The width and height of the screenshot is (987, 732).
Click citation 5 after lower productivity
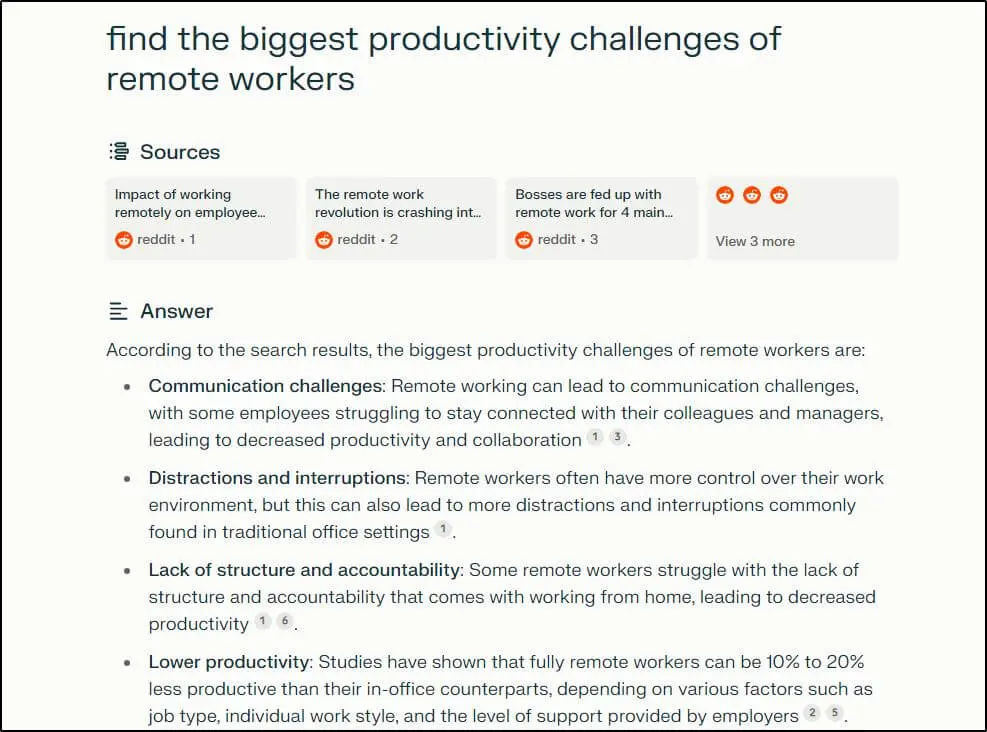pos(836,713)
